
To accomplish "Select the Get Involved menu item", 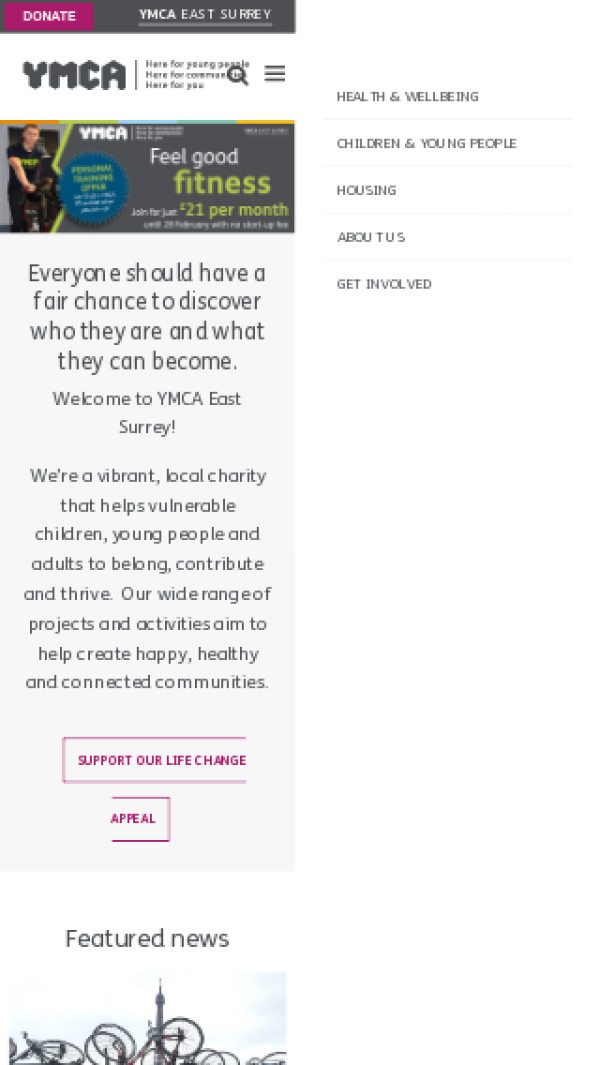I will click(384, 285).
